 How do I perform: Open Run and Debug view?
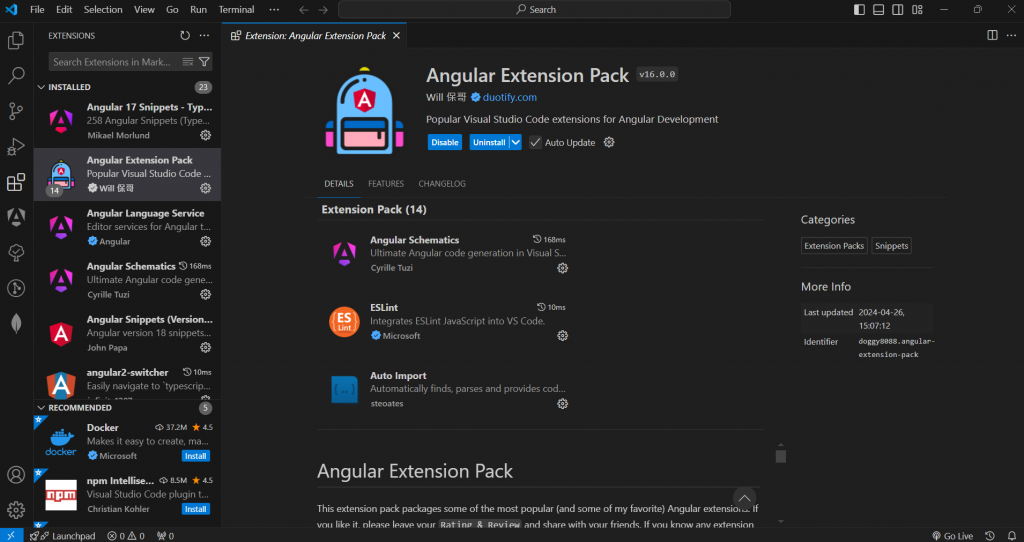click(16, 146)
